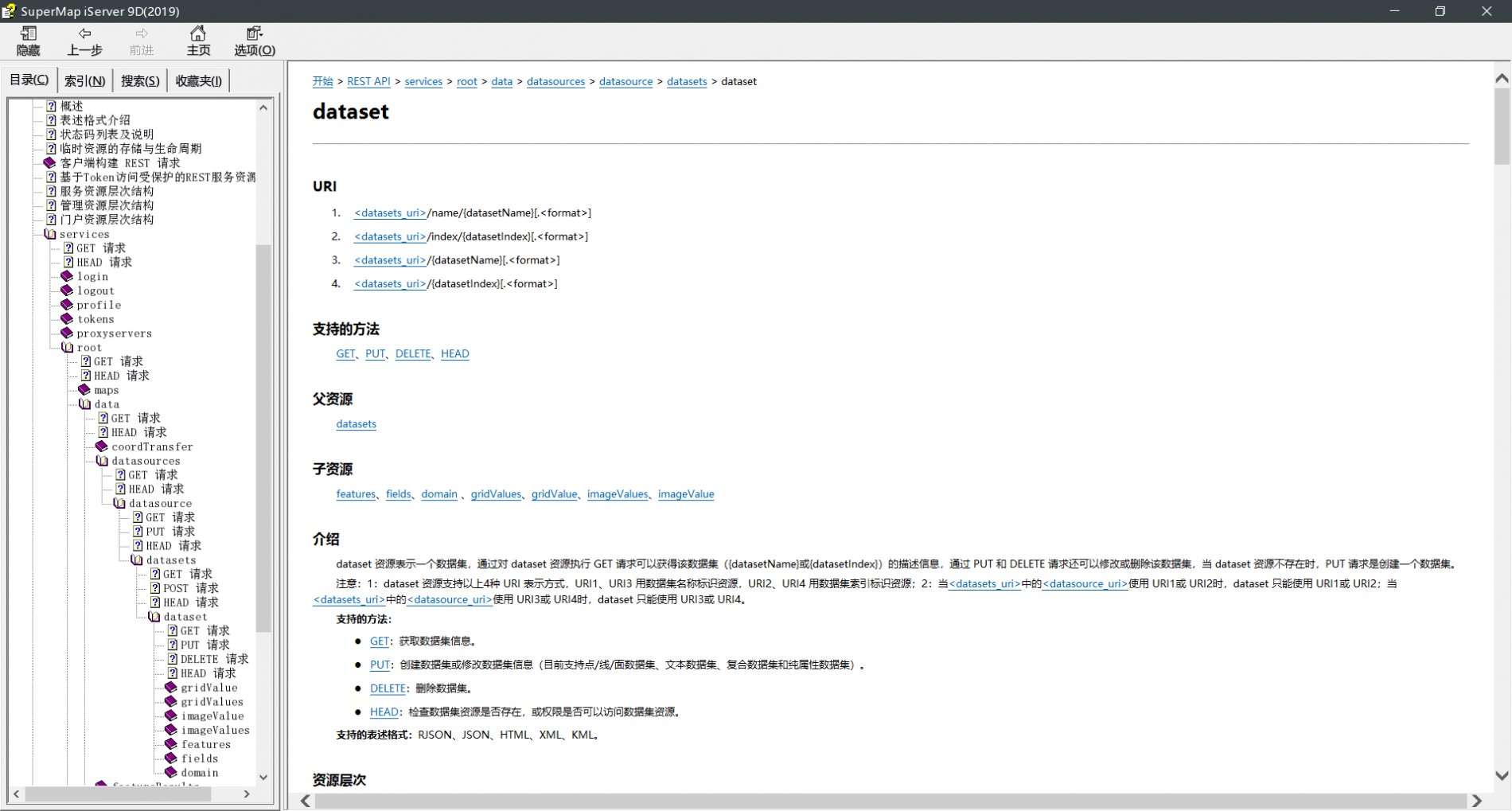Click the imageValues book icon
1512x811 pixels.
click(x=171, y=730)
